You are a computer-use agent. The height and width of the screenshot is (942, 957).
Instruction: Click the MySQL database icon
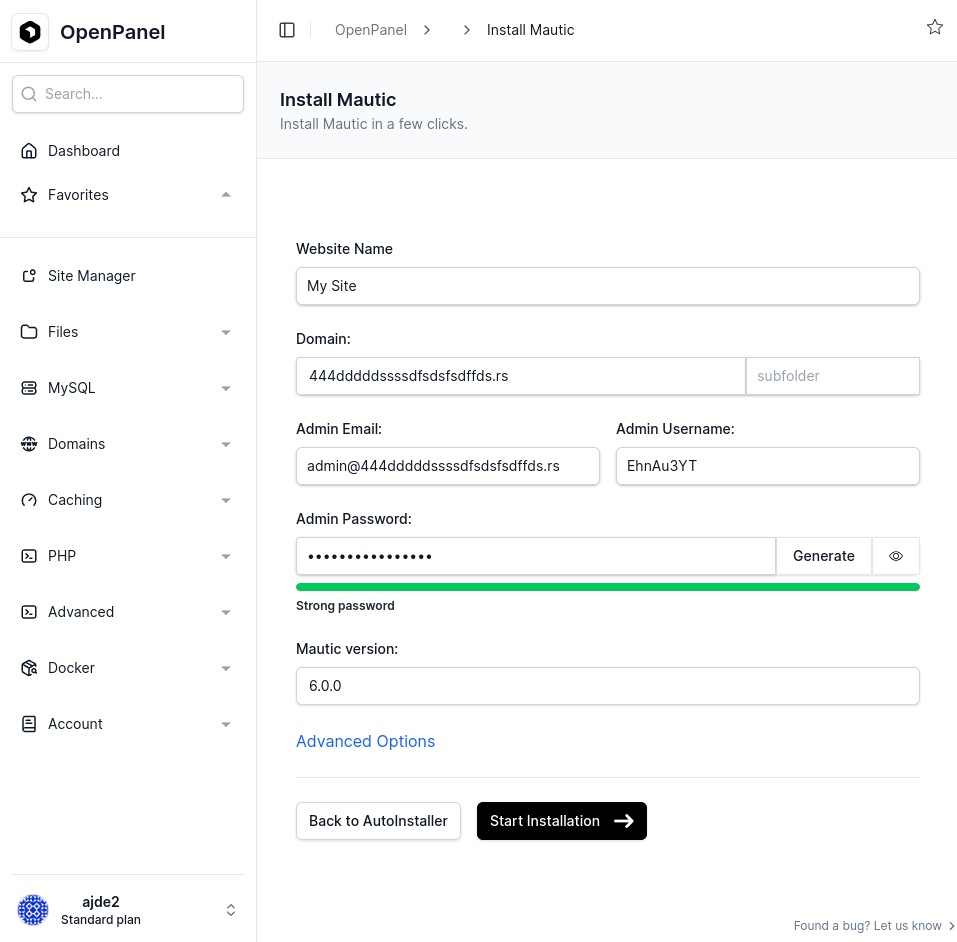(x=29, y=388)
